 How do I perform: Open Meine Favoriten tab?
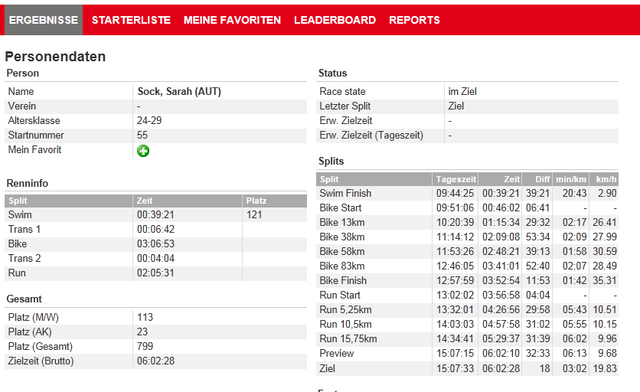click(232, 20)
